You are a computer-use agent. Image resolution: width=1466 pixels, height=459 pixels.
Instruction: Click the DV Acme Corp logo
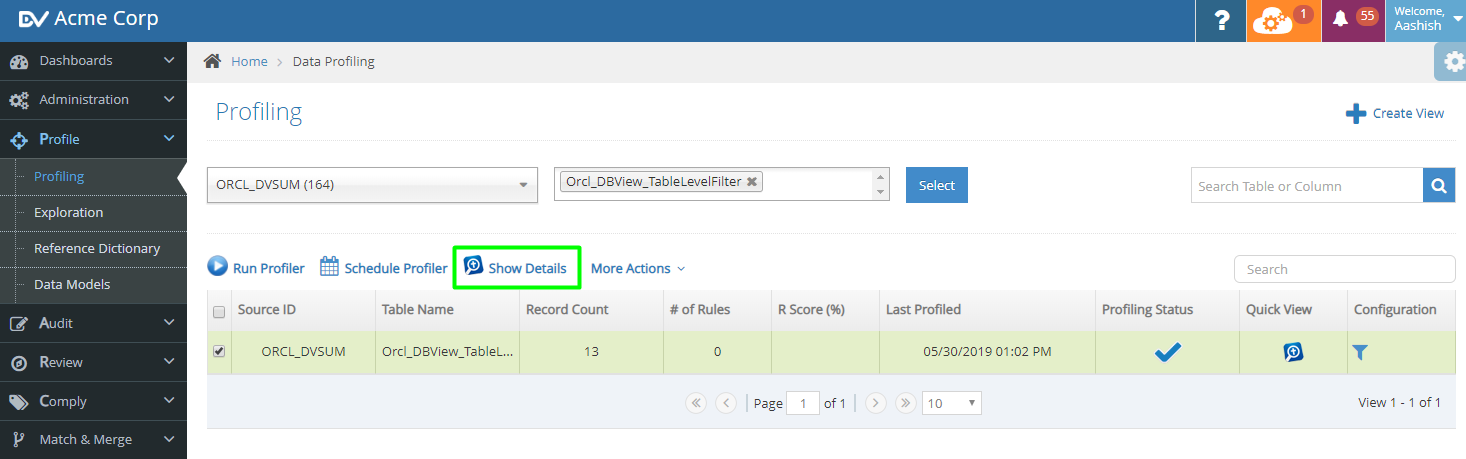[x=88, y=19]
